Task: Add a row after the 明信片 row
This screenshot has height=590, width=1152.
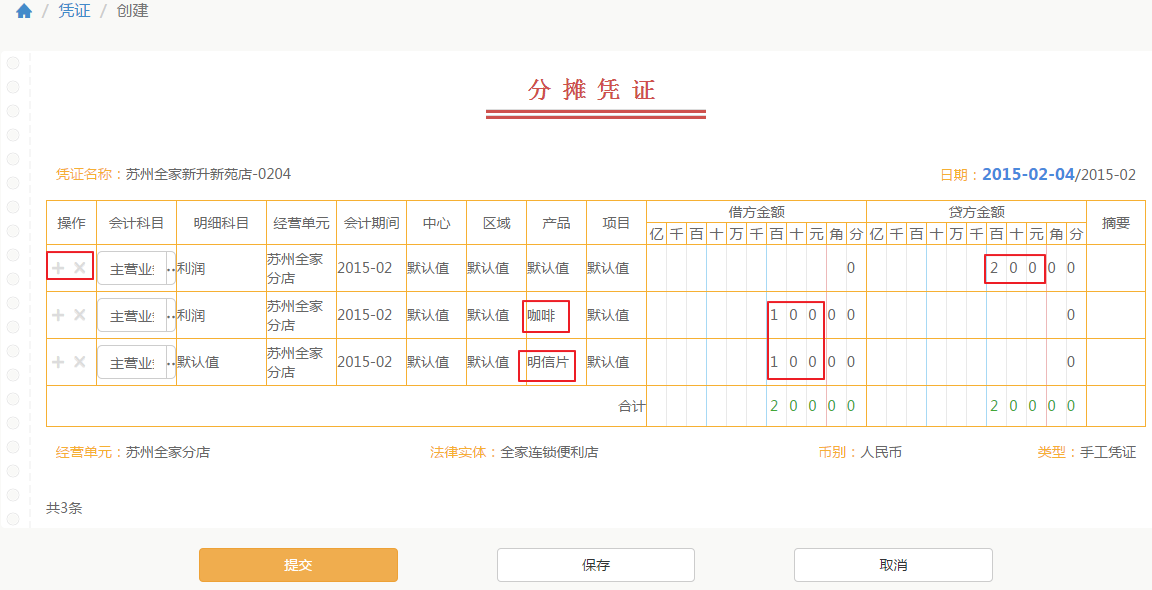Action: tap(58, 362)
